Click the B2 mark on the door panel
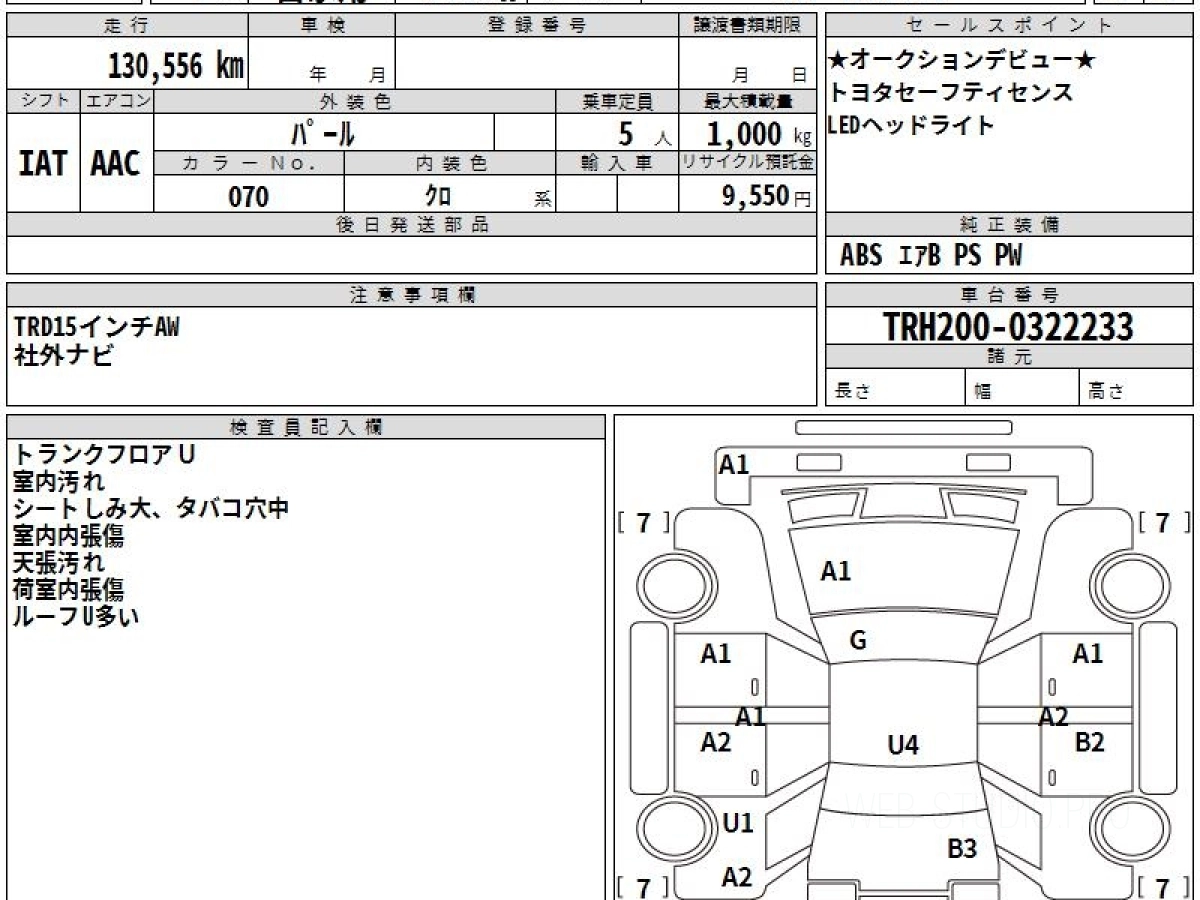This screenshot has height=900, width=1200. coord(1089,742)
